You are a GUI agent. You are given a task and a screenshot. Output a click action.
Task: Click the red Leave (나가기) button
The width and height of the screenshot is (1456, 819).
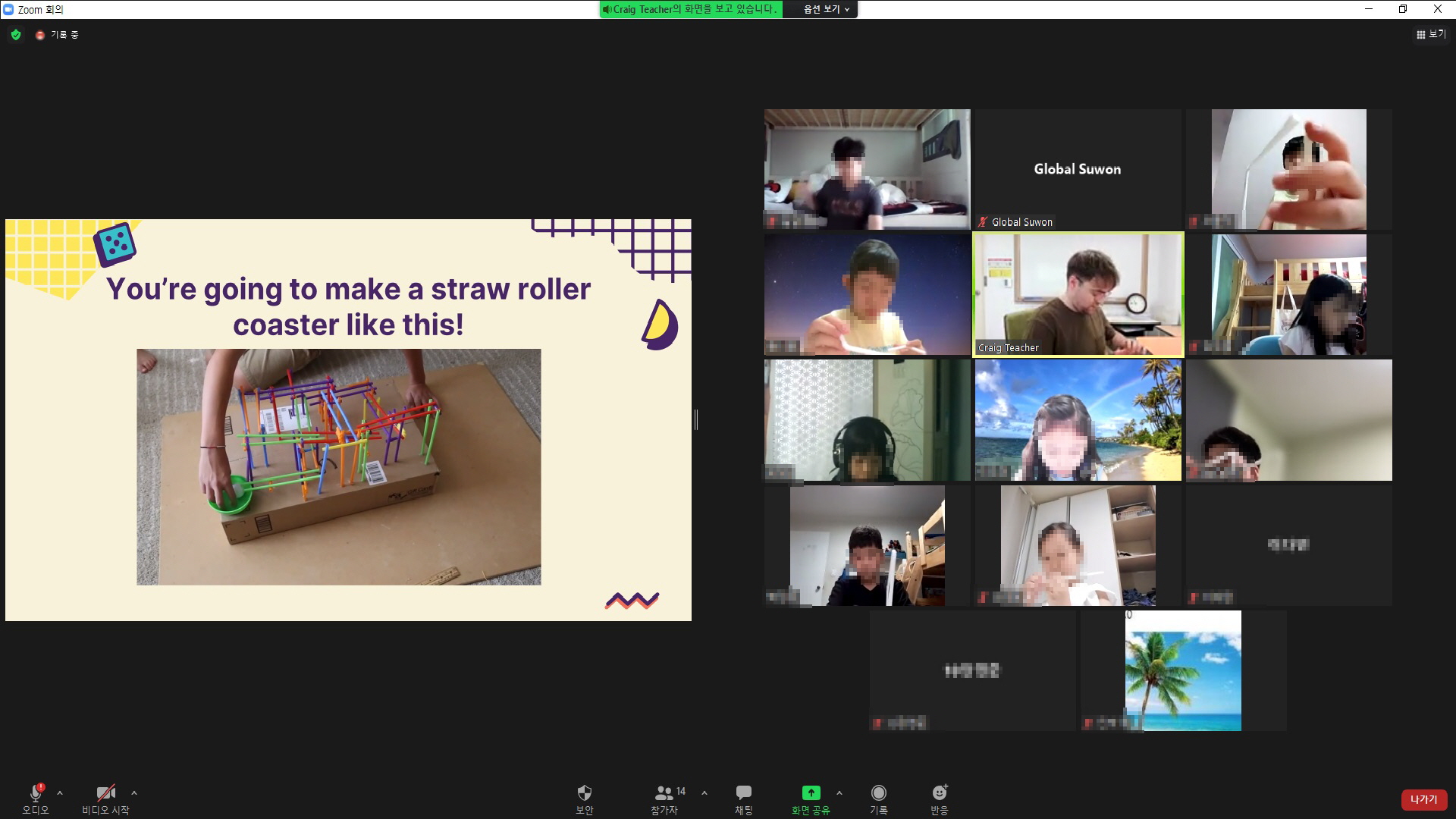1423,799
